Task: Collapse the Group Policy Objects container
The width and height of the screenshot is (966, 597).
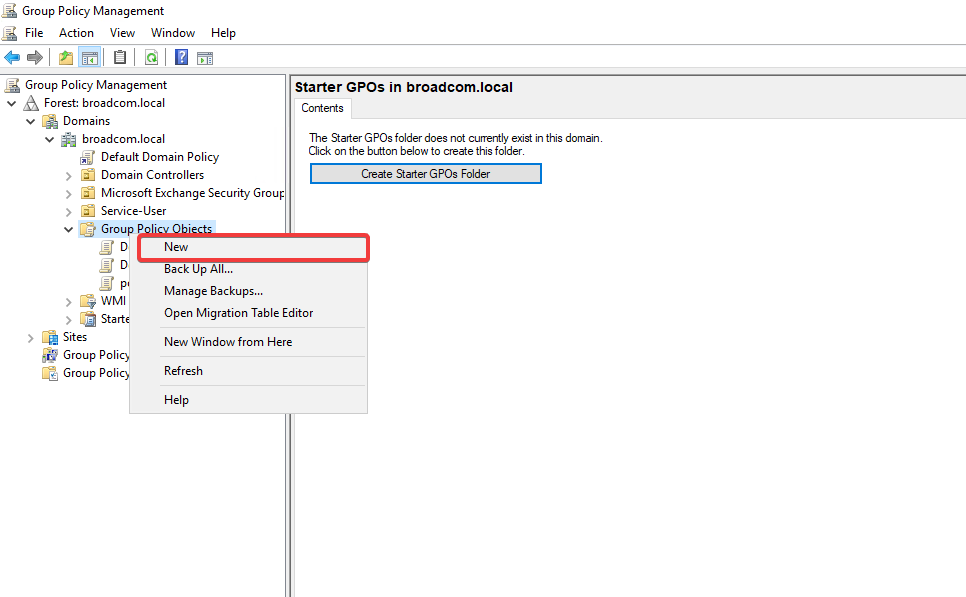Action: point(69,229)
